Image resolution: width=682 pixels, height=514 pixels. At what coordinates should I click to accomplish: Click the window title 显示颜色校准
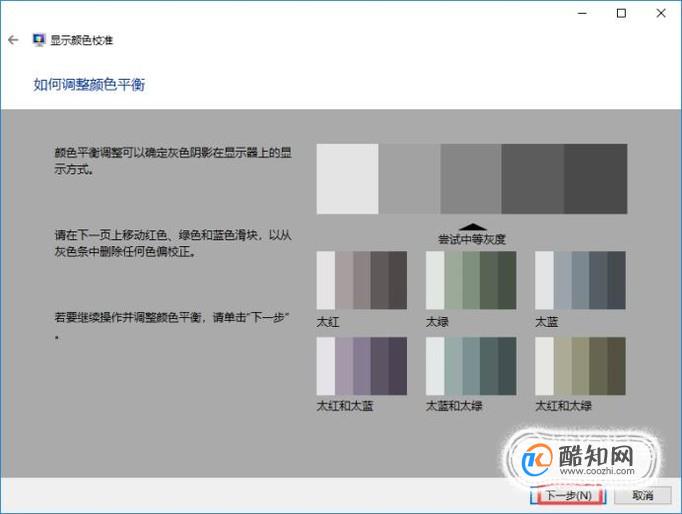(x=82, y=40)
